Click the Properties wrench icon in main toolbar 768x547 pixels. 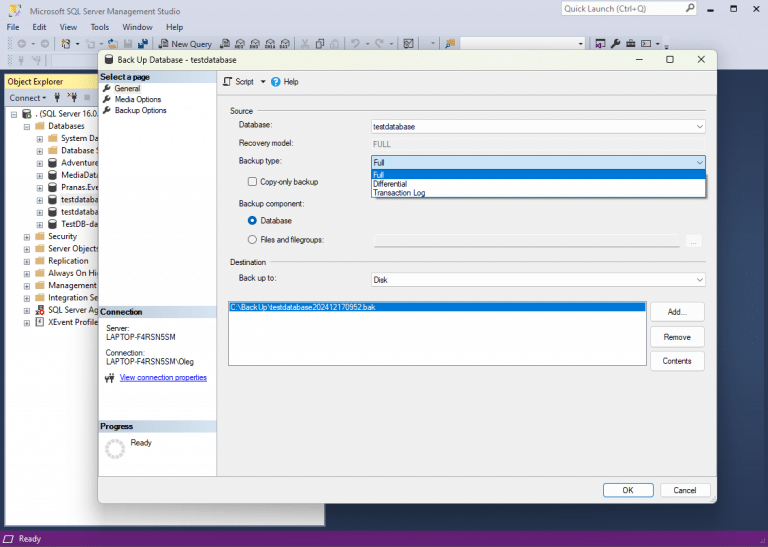pos(616,44)
